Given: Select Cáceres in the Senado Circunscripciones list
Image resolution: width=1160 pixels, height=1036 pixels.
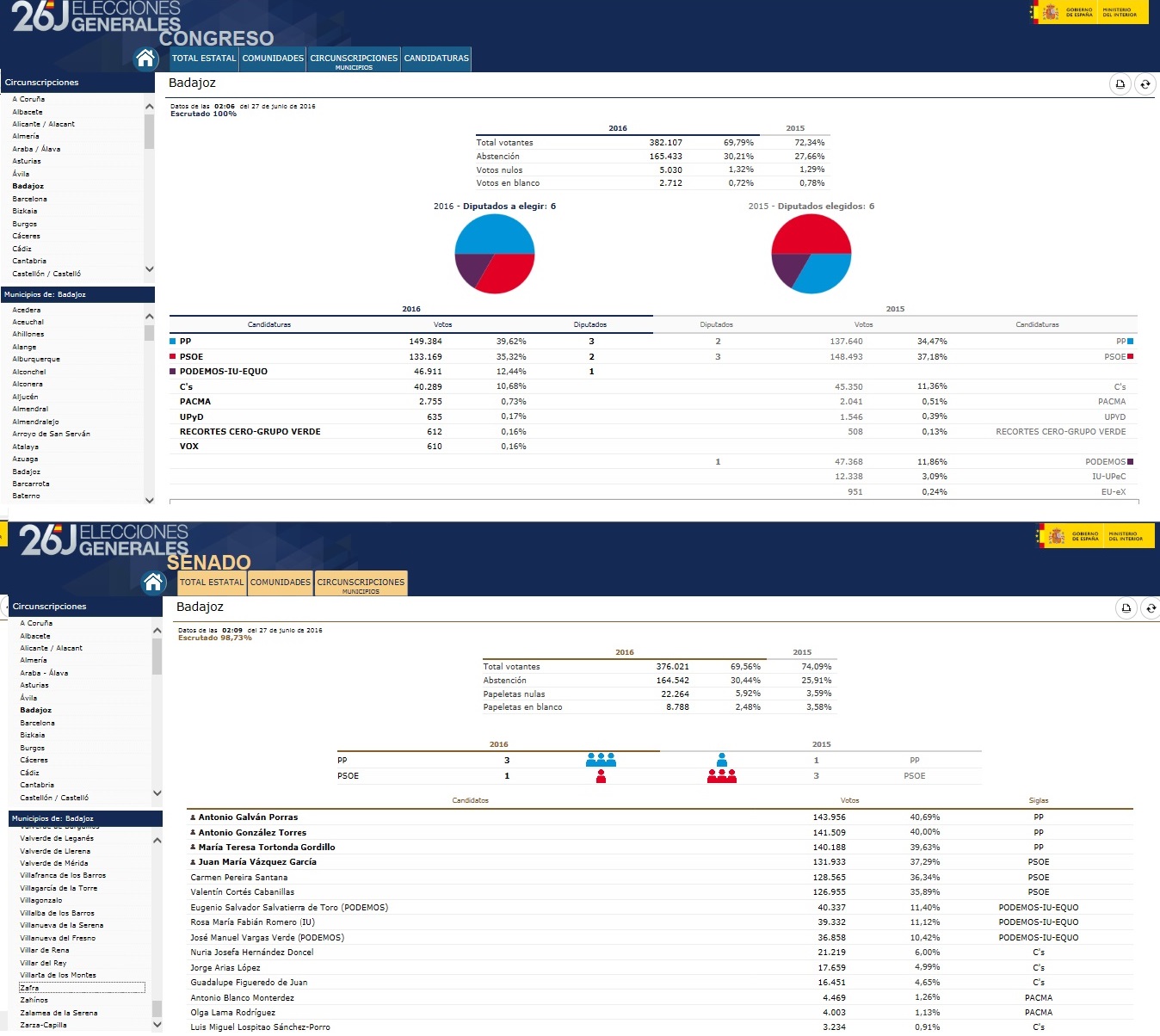Looking at the screenshot, I should (34, 760).
